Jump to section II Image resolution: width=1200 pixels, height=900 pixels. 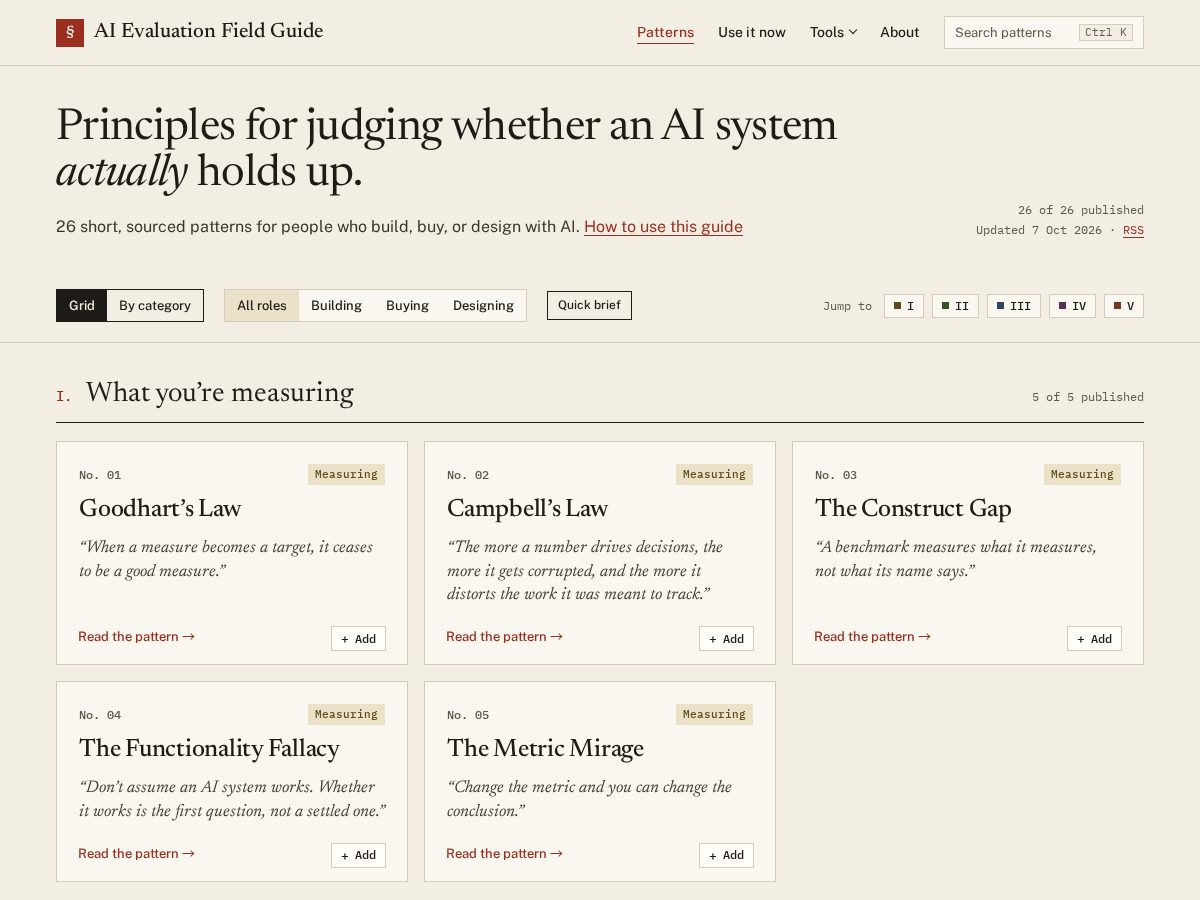pos(955,306)
